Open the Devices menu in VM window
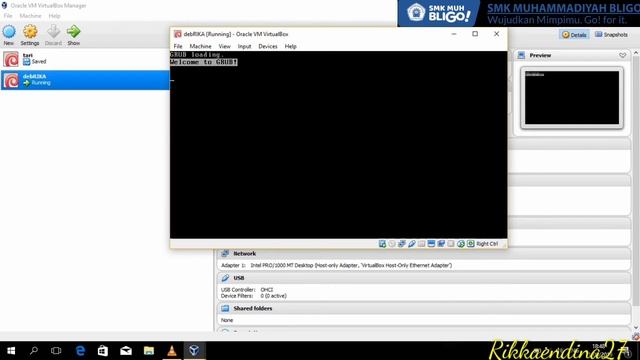640x360 pixels. 268,47
